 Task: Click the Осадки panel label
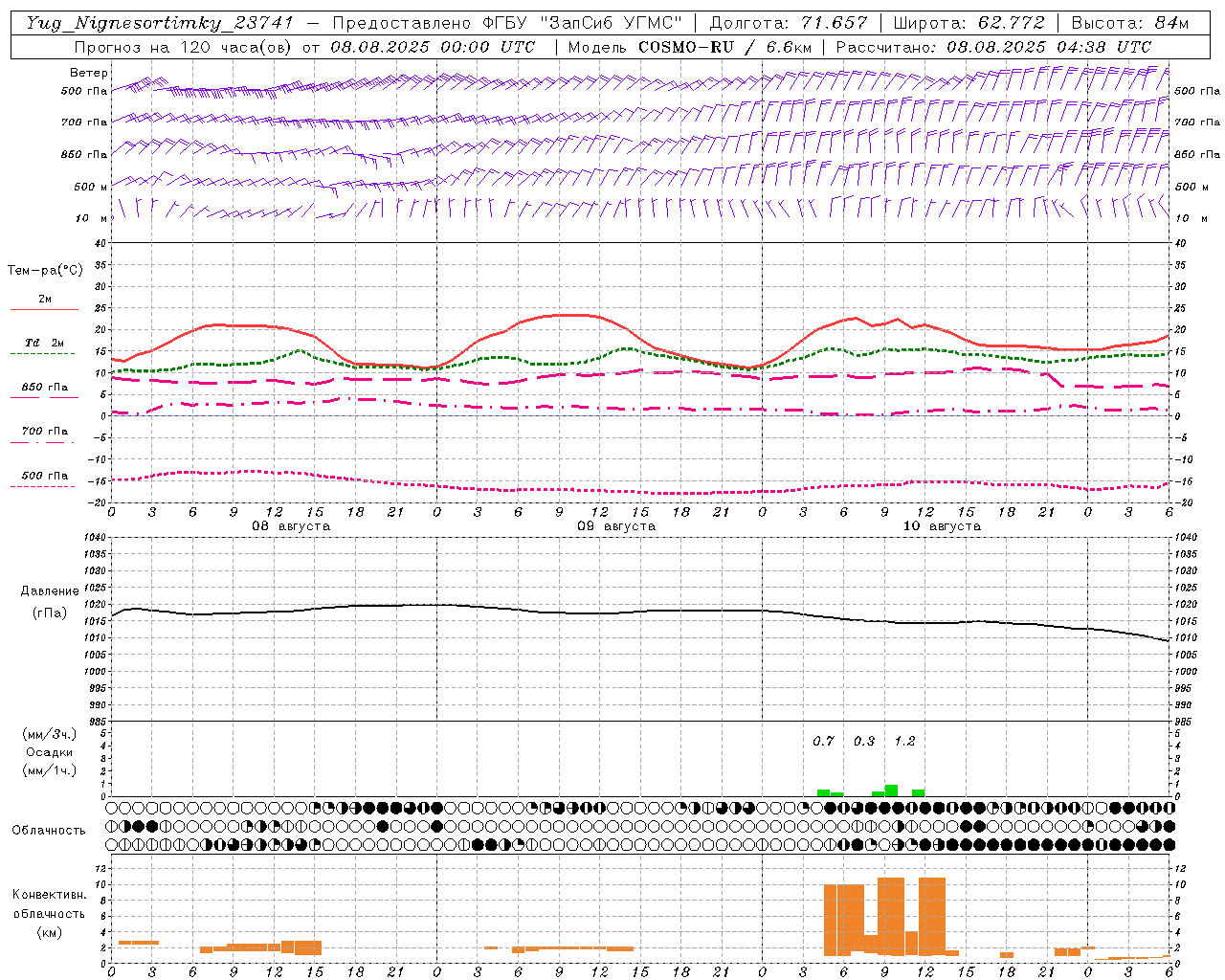49,752
